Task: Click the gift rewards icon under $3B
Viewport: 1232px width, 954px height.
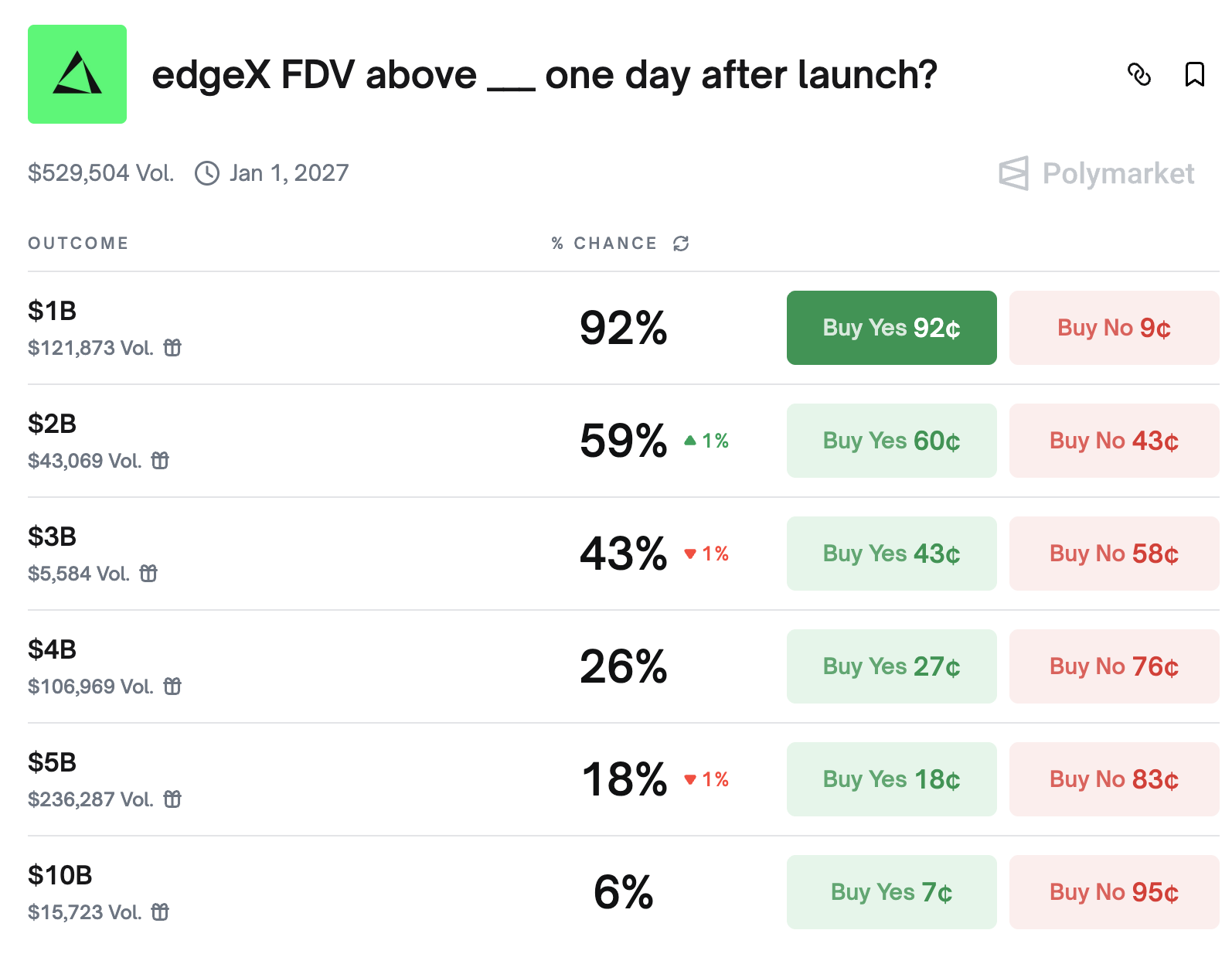Action: 148,574
